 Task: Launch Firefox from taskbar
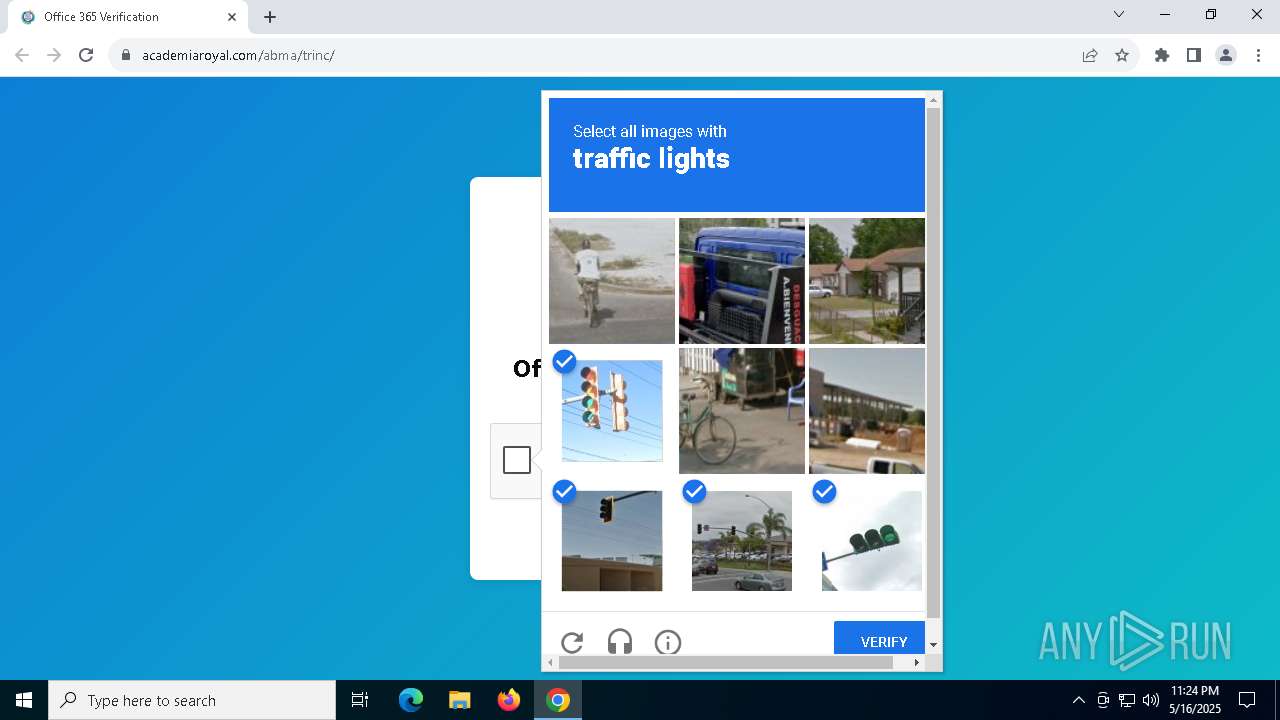pos(509,700)
